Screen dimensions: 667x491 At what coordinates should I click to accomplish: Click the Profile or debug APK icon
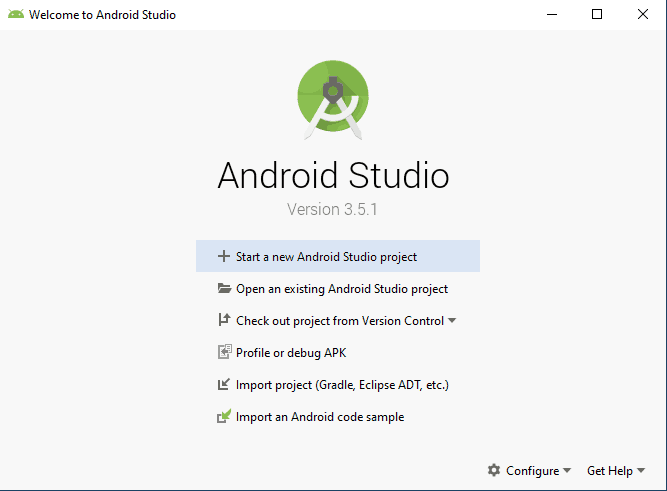(x=225, y=352)
